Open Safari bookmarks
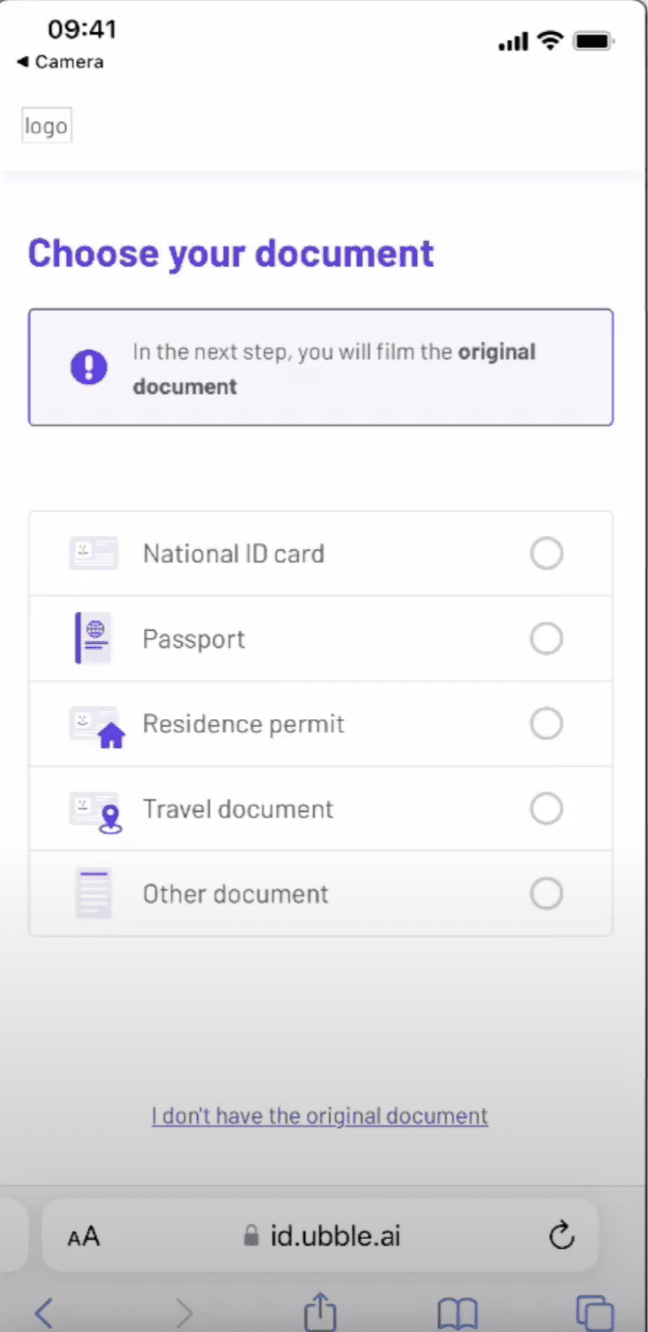Screen dimensions: 648x1332 pyautogui.click(x=457, y=1312)
